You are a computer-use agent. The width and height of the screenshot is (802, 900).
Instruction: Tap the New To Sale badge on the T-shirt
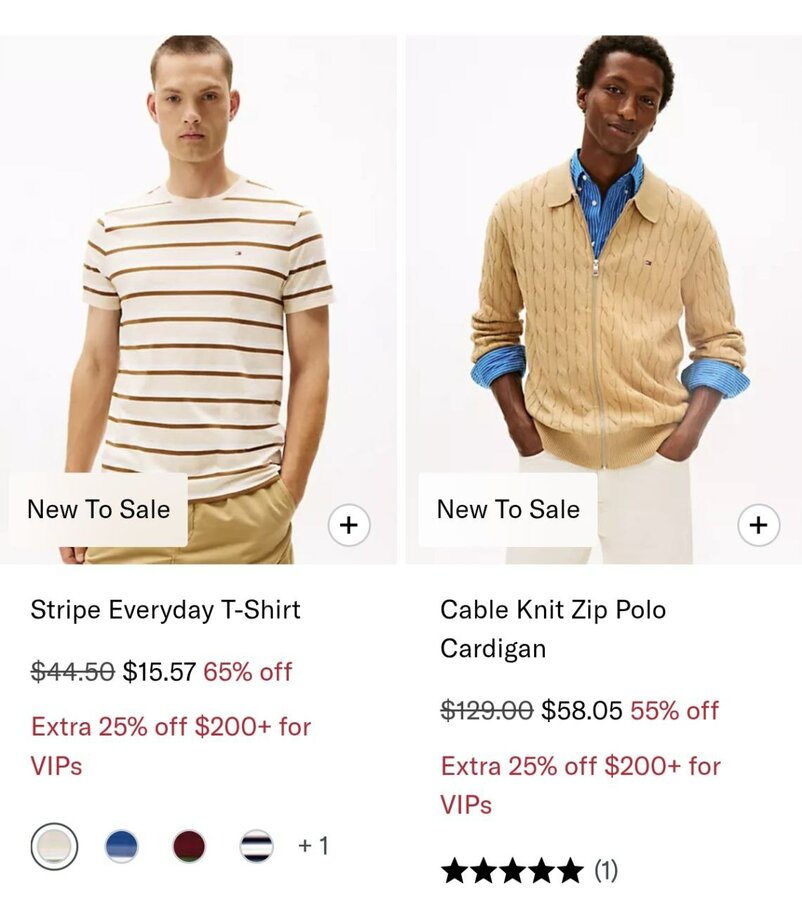point(98,510)
